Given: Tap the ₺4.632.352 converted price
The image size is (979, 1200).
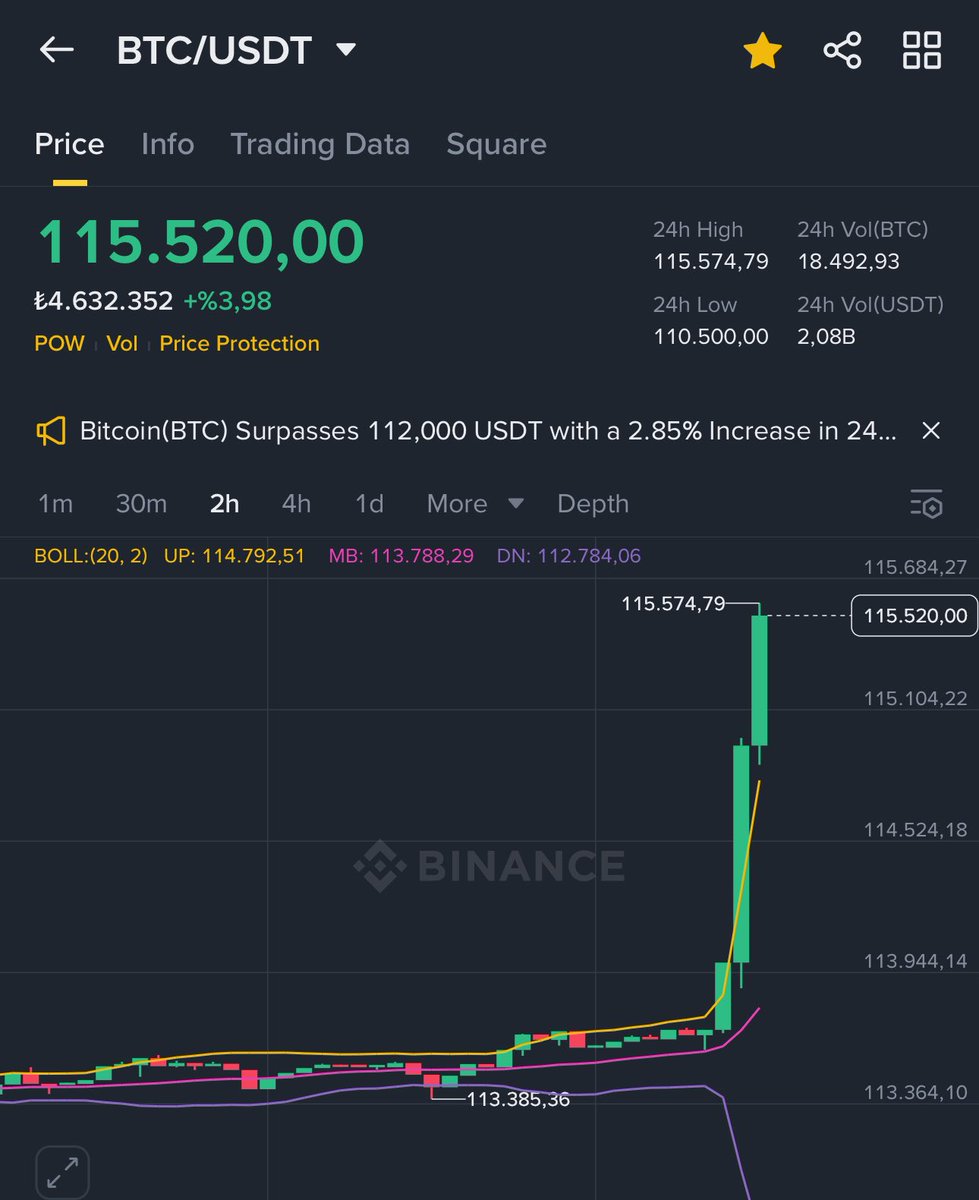Looking at the screenshot, I should click(104, 301).
